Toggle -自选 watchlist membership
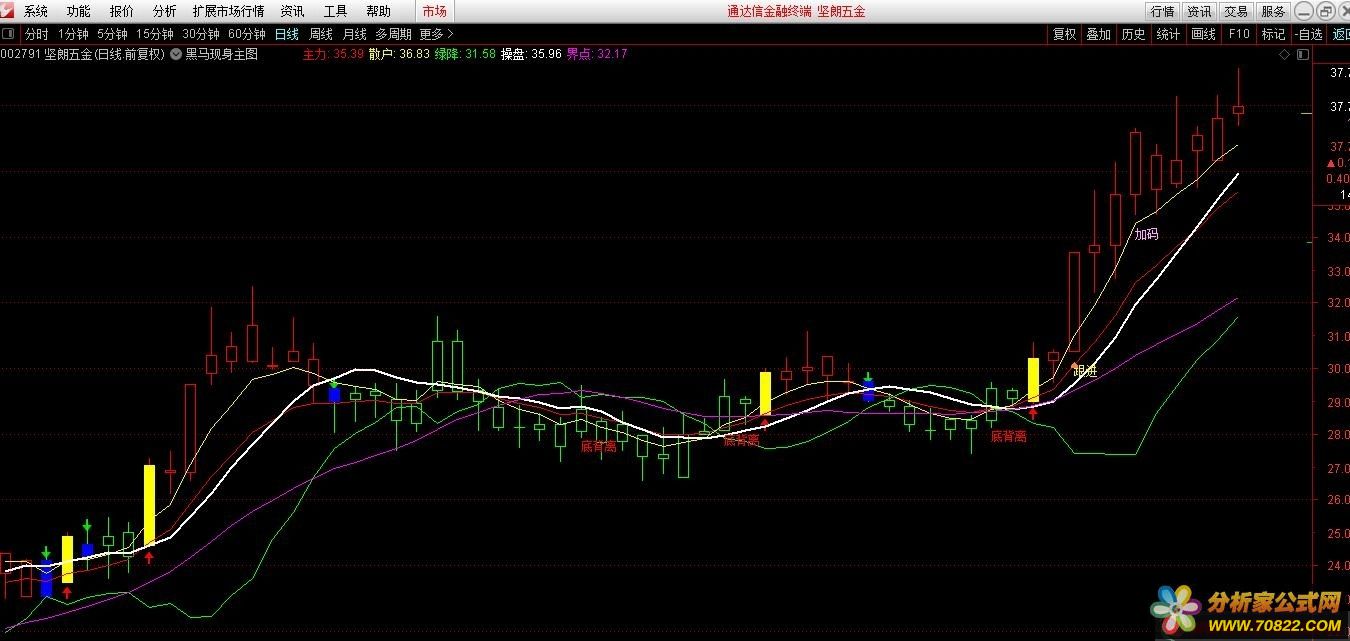 [x=1307, y=34]
